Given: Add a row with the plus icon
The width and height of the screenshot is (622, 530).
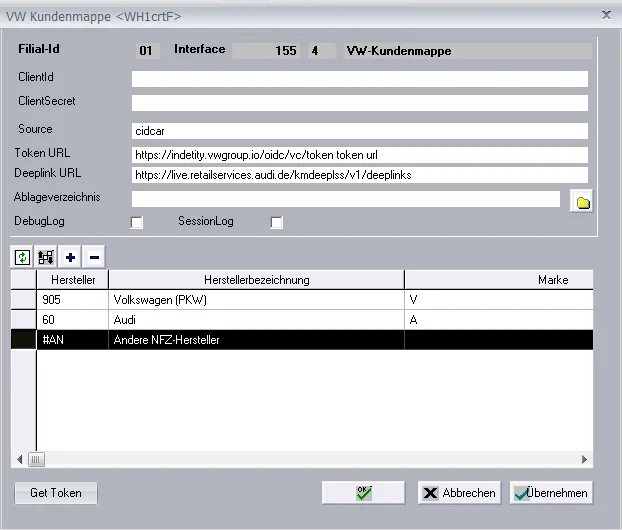Looking at the screenshot, I should [x=70, y=257].
